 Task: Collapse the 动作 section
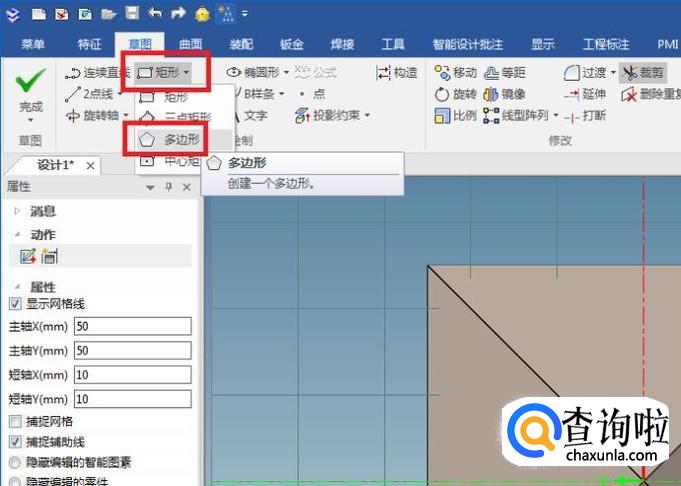pos(17,235)
